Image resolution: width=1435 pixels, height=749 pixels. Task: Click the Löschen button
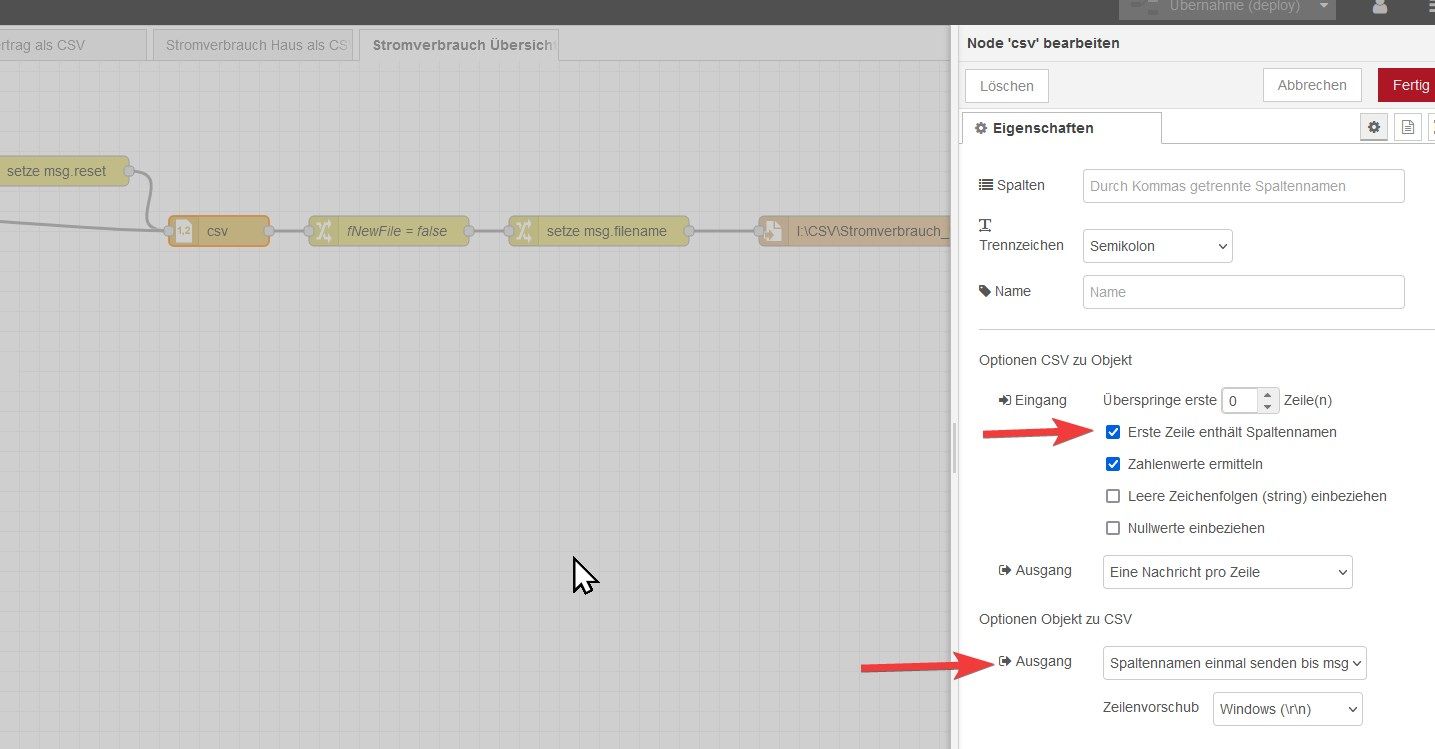coord(1007,86)
